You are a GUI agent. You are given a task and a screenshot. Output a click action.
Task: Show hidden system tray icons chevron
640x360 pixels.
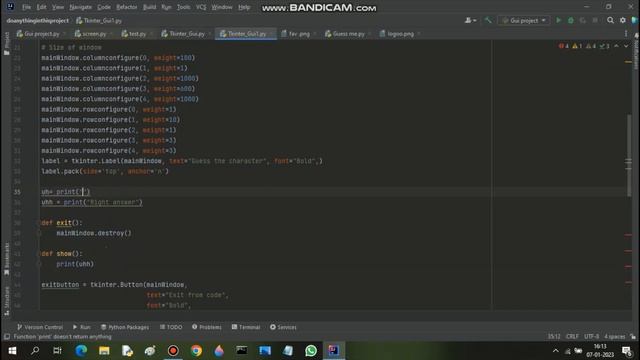point(556,351)
